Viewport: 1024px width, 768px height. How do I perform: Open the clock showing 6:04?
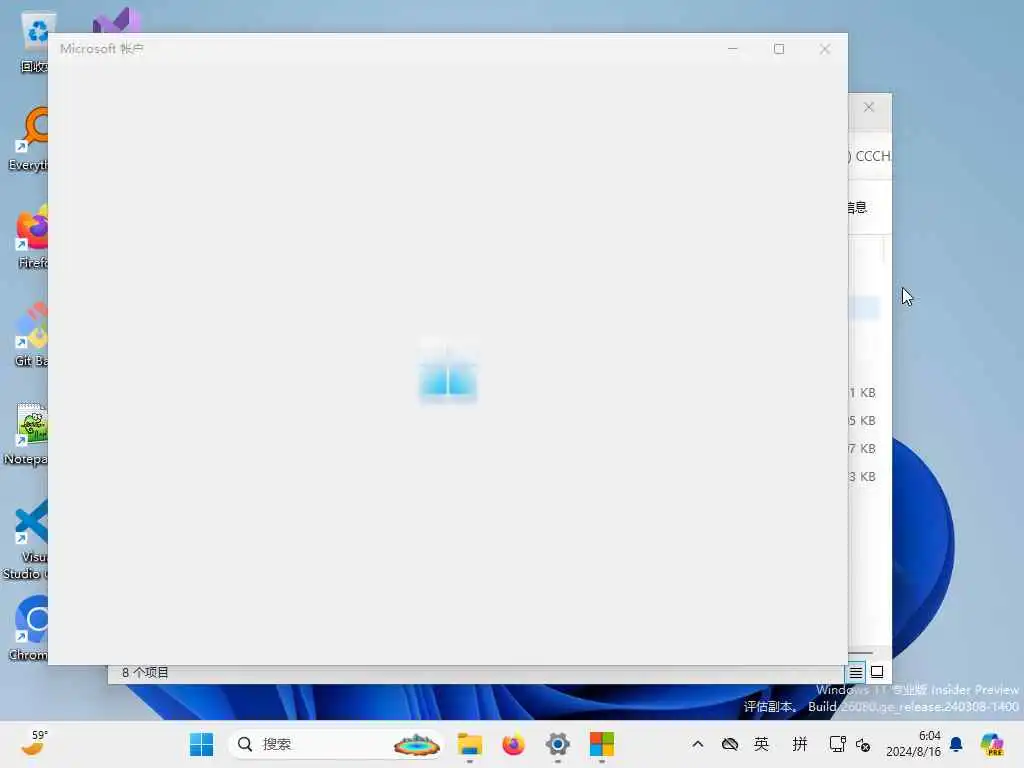click(913, 744)
